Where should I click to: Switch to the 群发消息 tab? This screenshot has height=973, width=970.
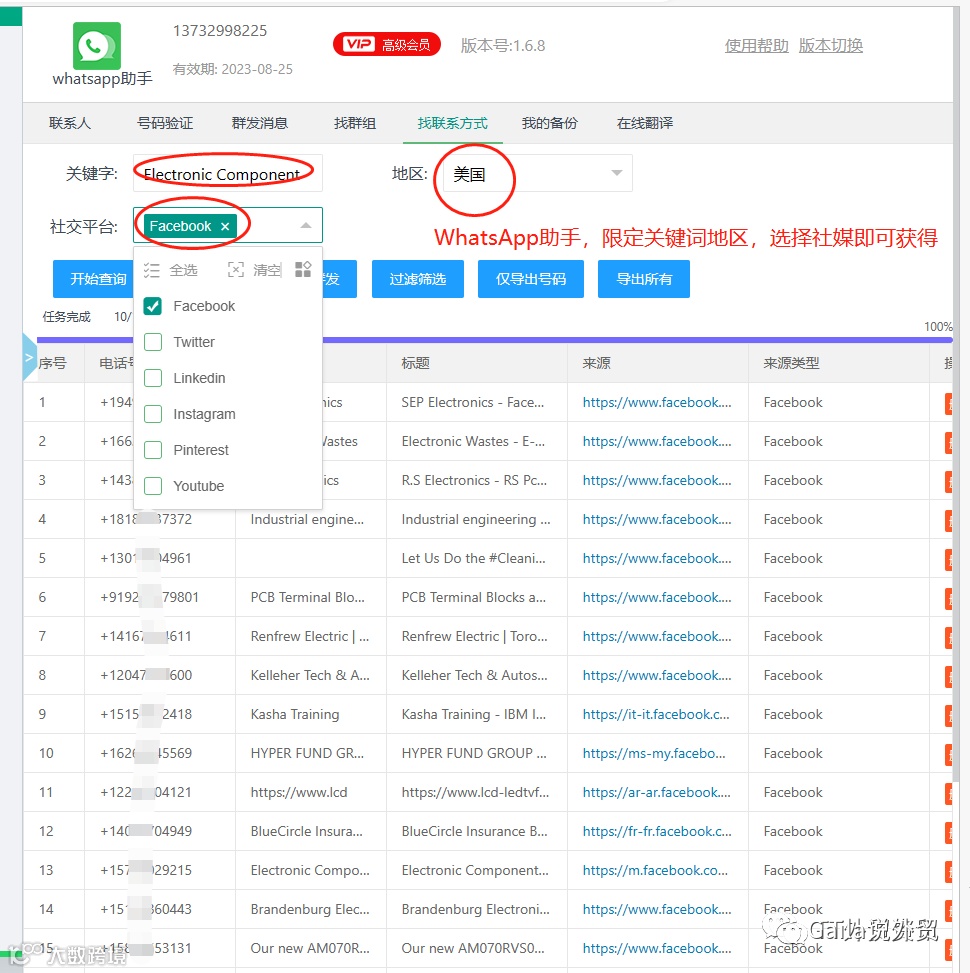click(258, 121)
